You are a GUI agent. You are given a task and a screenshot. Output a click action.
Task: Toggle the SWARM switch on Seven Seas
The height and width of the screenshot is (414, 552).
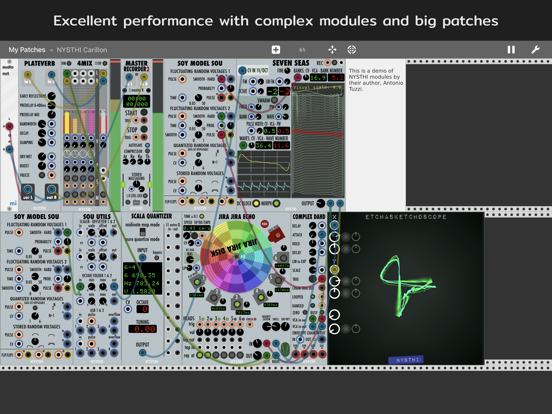274,100
